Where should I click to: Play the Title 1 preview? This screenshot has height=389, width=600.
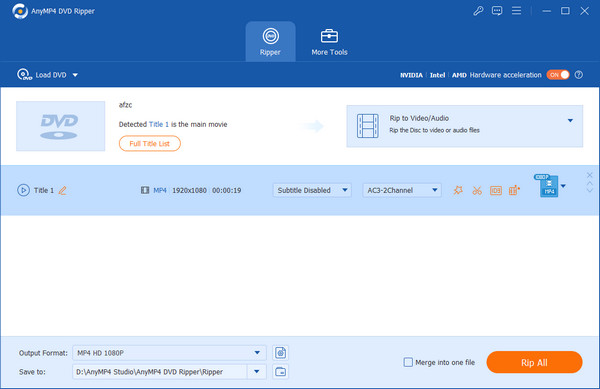(x=23, y=190)
